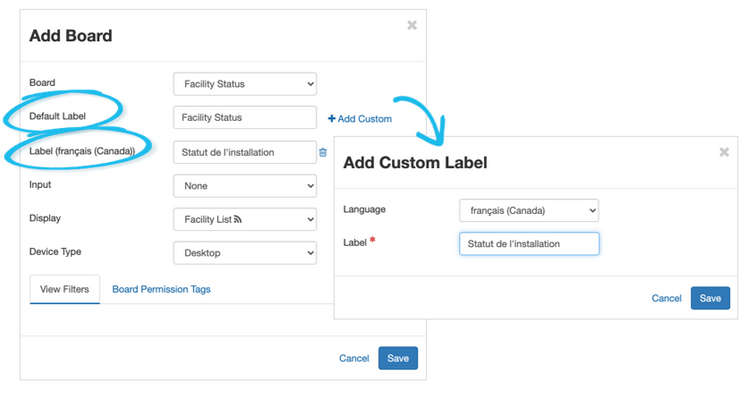747x399 pixels.
Task: Cancel the Add Custom Label dialog
Action: click(666, 298)
